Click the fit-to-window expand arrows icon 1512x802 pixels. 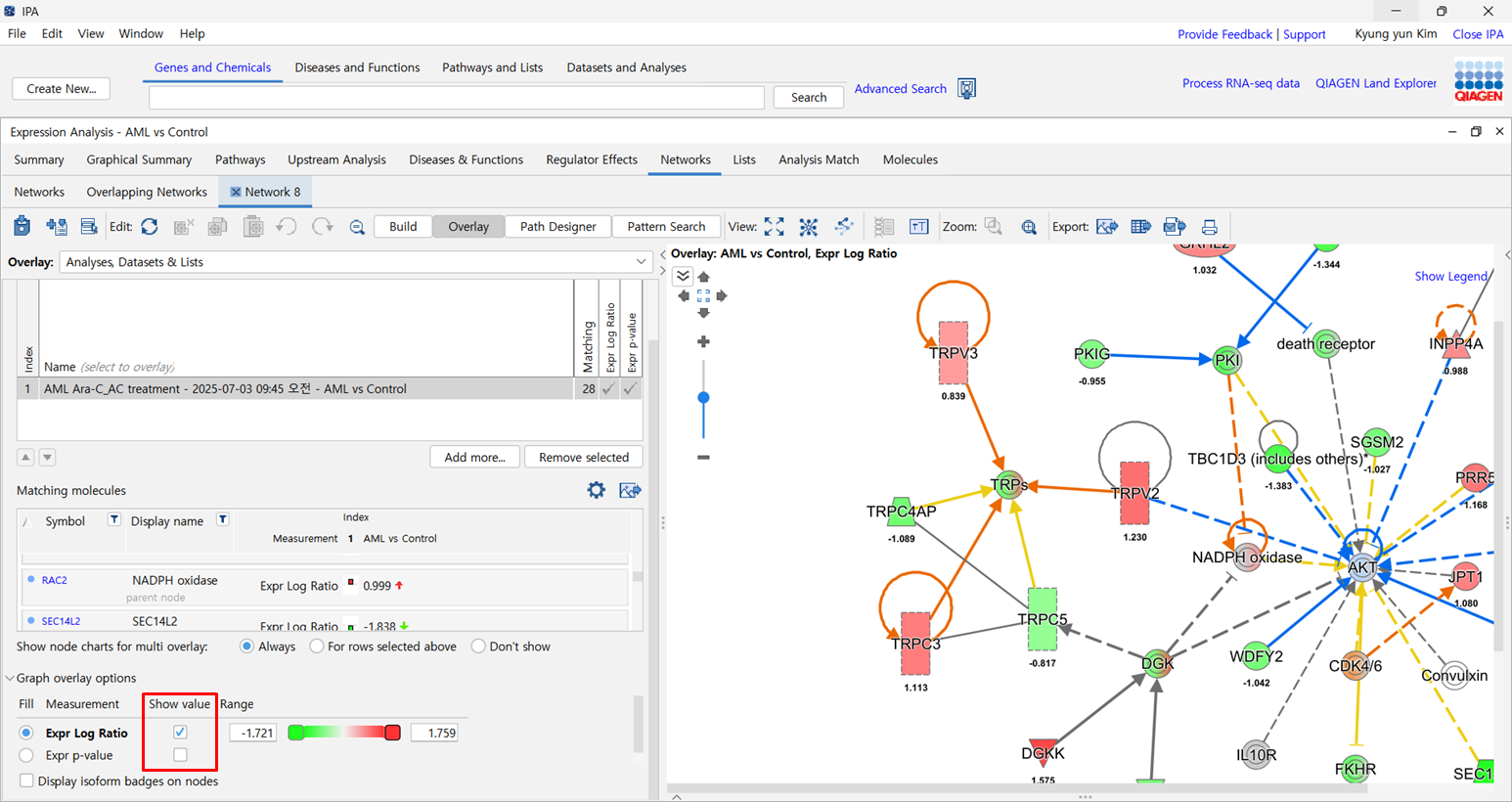(x=774, y=226)
